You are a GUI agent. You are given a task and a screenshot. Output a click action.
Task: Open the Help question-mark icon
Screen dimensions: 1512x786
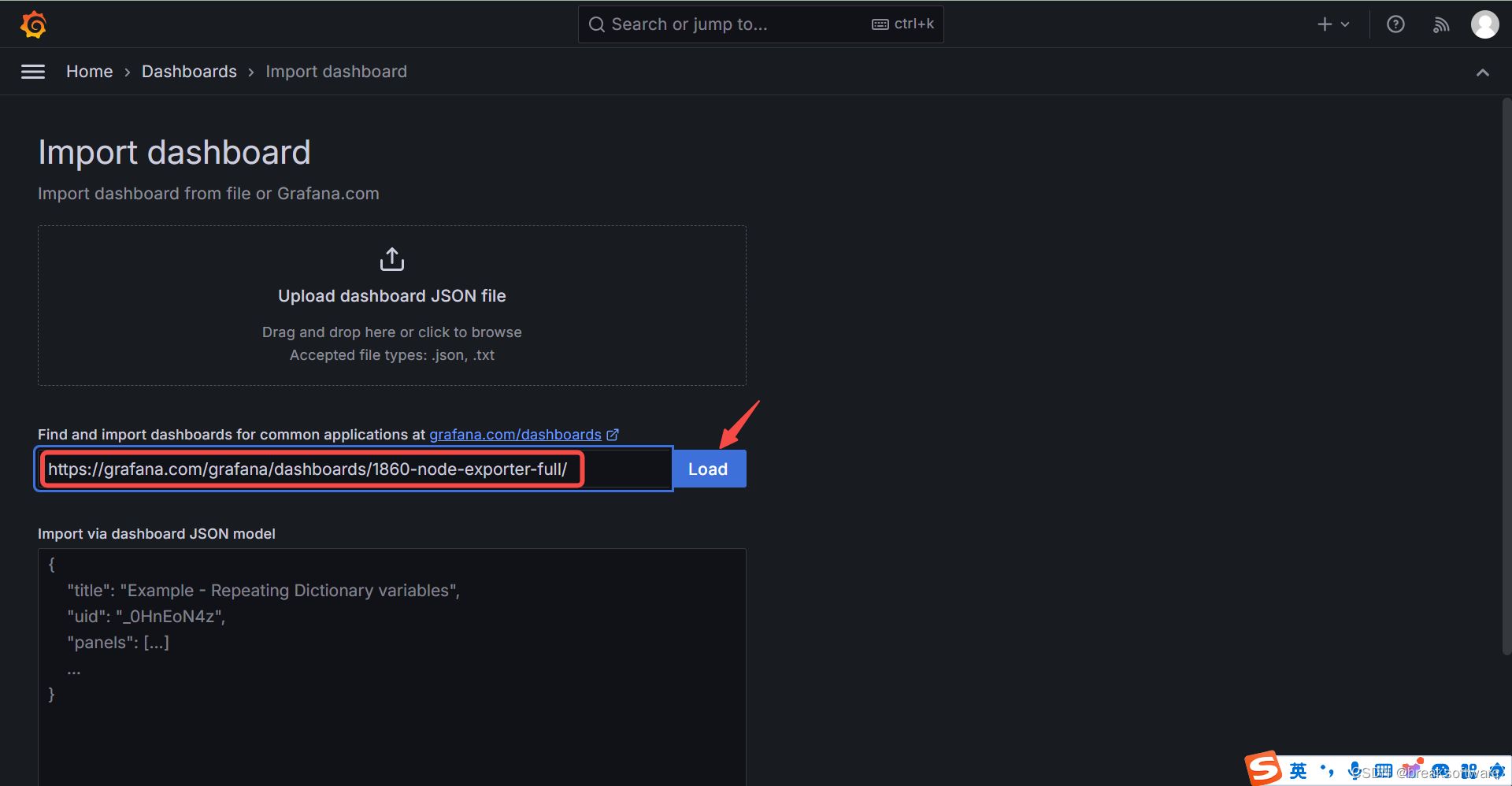tap(1395, 24)
